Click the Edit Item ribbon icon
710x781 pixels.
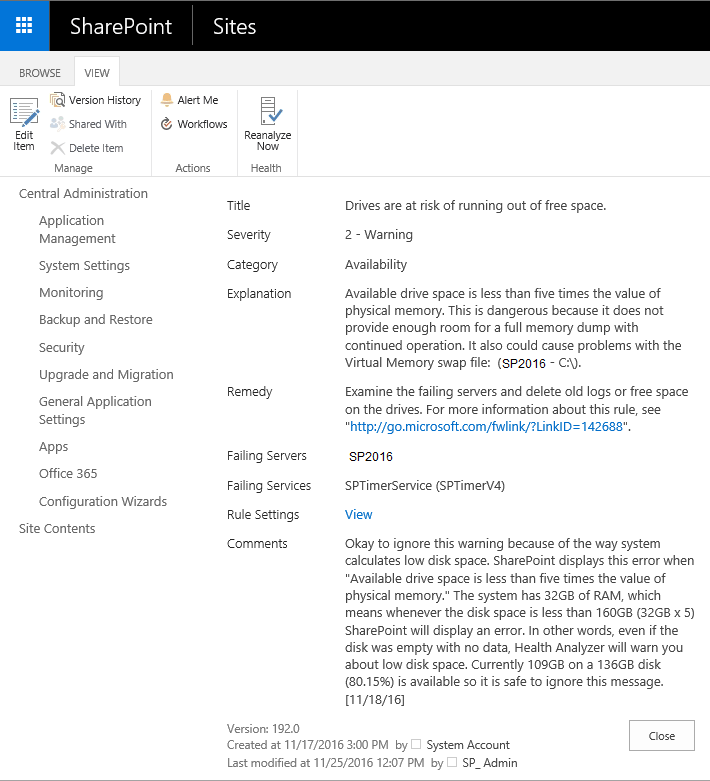click(x=24, y=113)
